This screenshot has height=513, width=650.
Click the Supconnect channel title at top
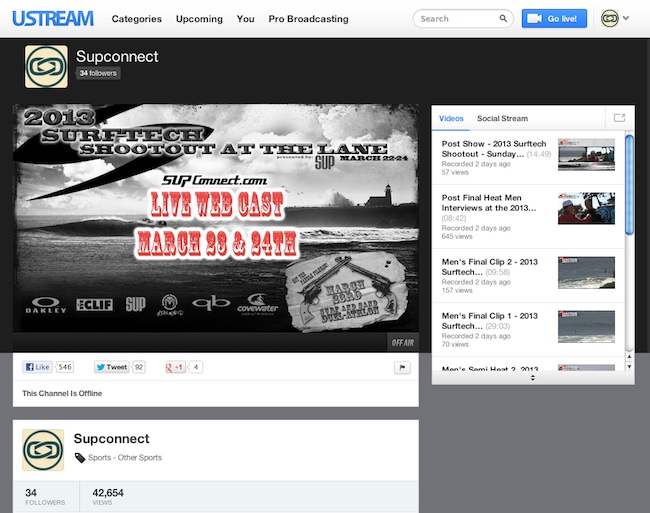coord(117,56)
